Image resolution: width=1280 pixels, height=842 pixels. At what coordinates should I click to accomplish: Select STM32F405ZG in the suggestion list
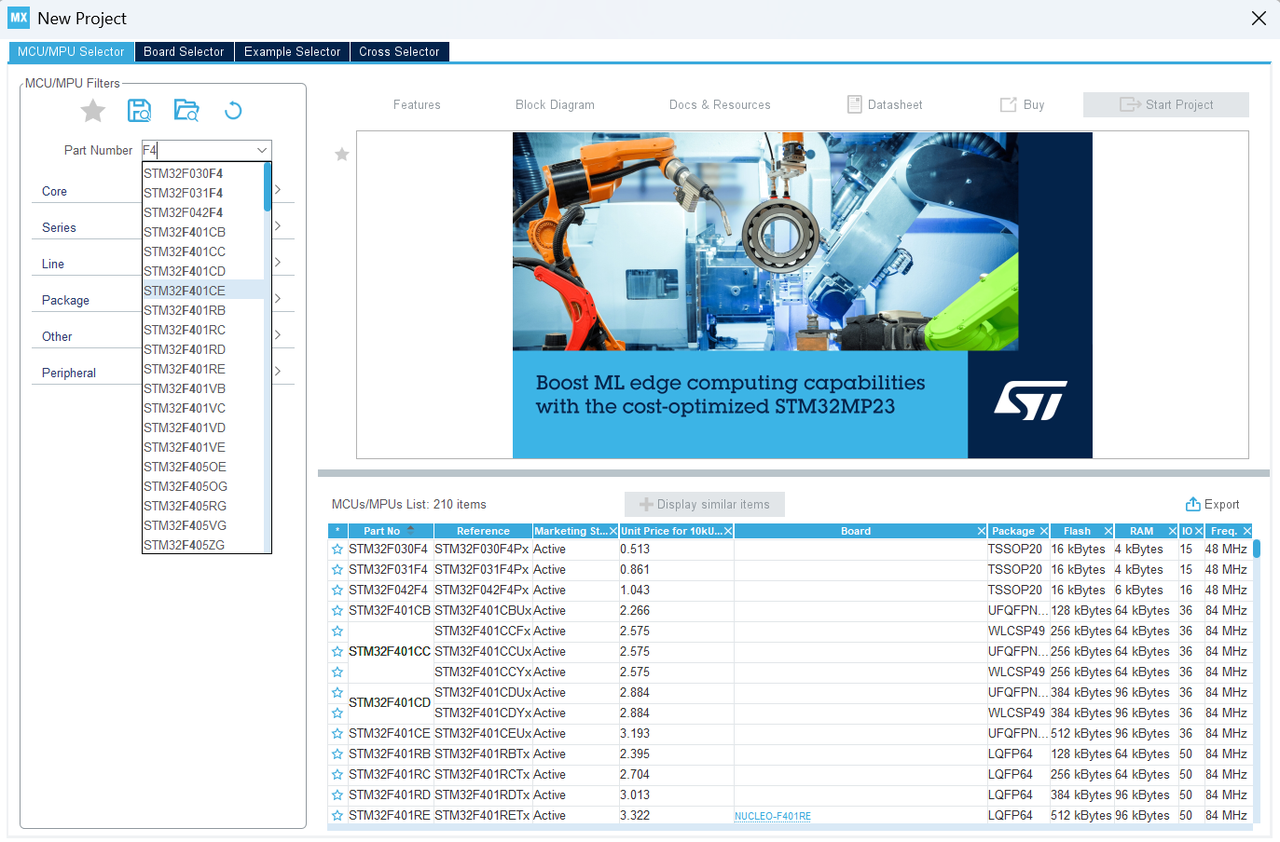pyautogui.click(x=203, y=545)
